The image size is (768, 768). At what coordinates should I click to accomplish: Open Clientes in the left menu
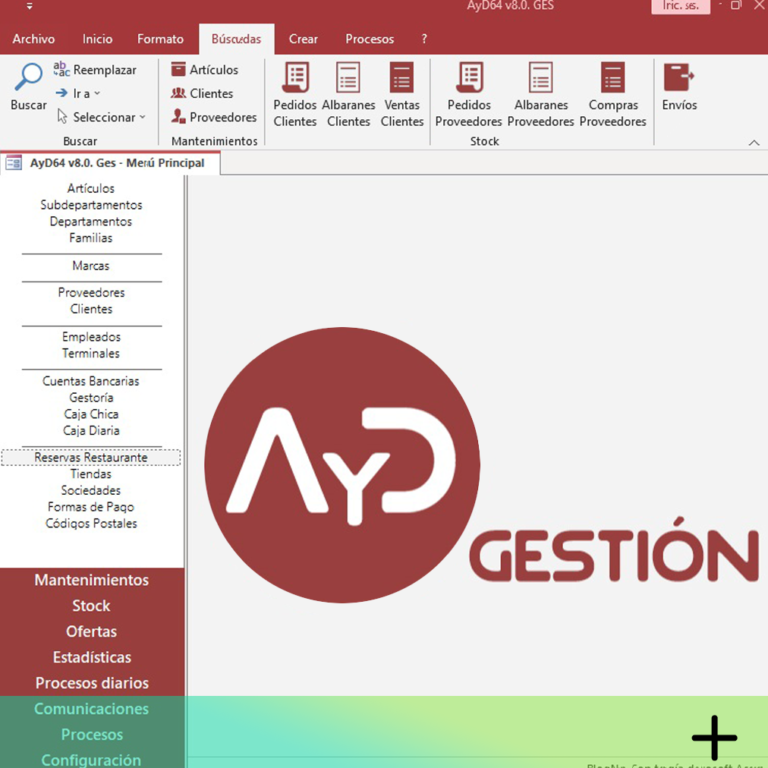pos(91,309)
